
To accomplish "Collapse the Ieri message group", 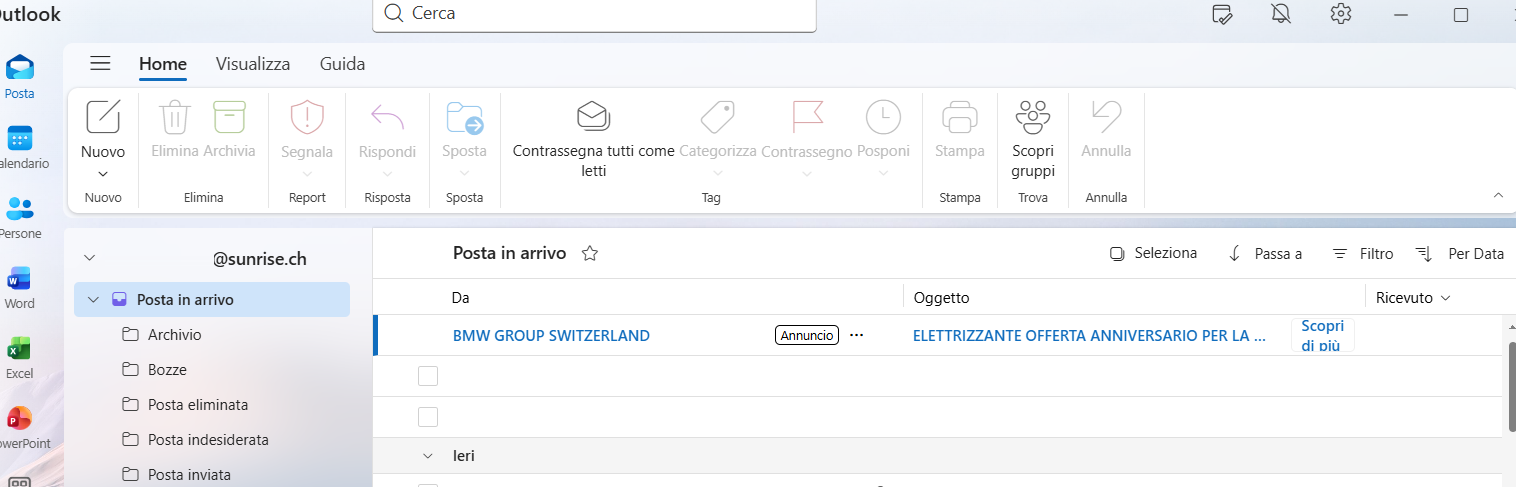I will (427, 456).
